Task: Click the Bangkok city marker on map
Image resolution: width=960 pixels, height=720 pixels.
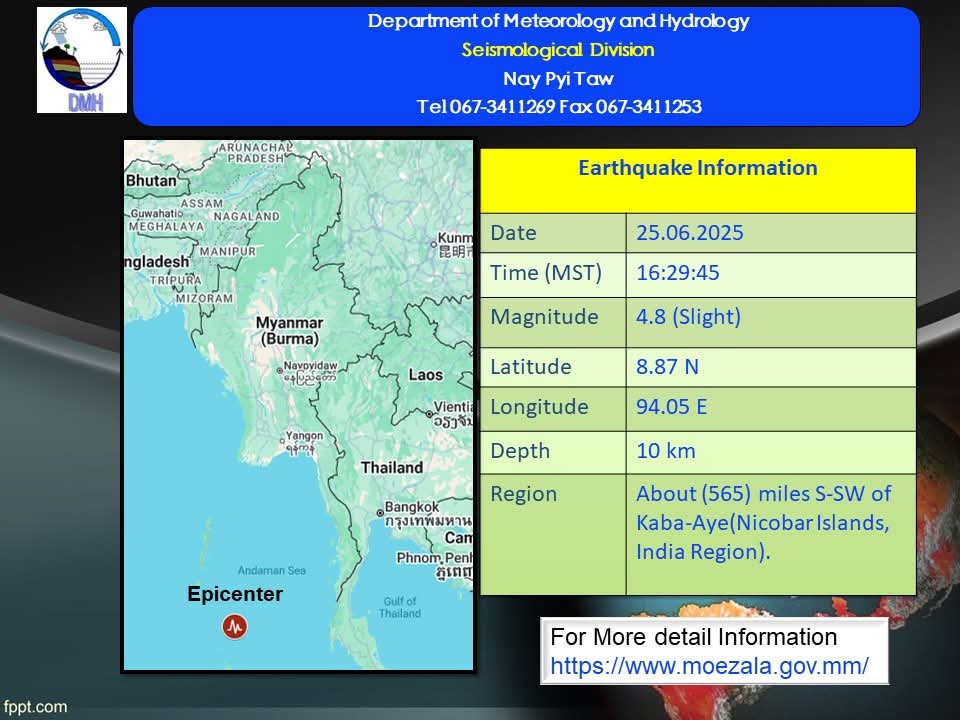Action: pyautogui.click(x=380, y=514)
